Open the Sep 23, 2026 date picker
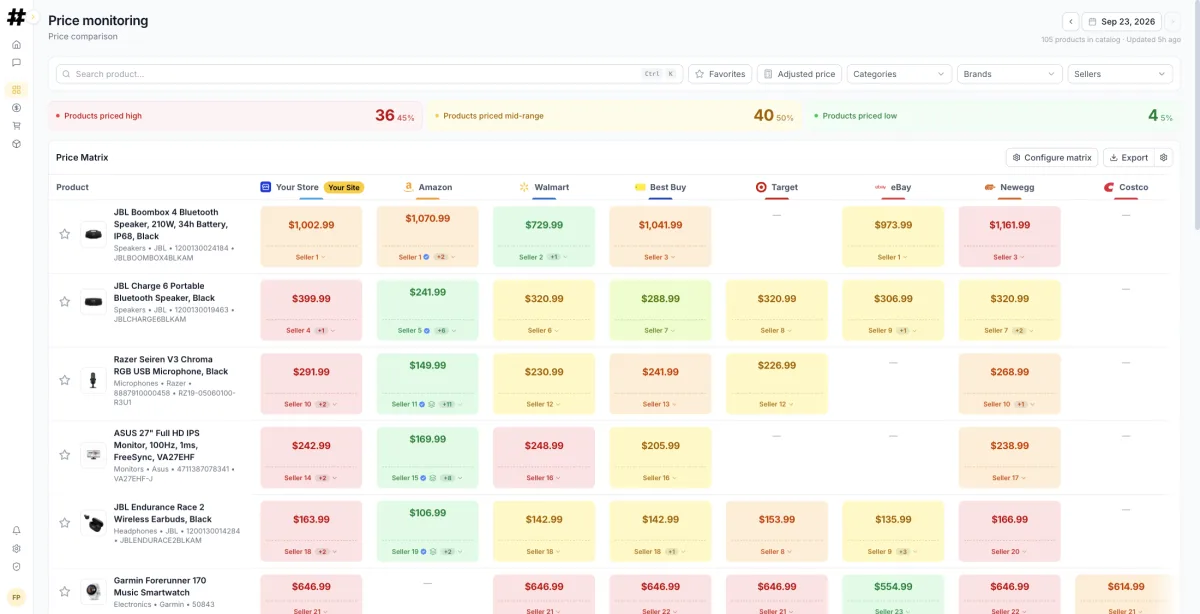Viewport: 1200px width, 614px height. [x=1121, y=21]
